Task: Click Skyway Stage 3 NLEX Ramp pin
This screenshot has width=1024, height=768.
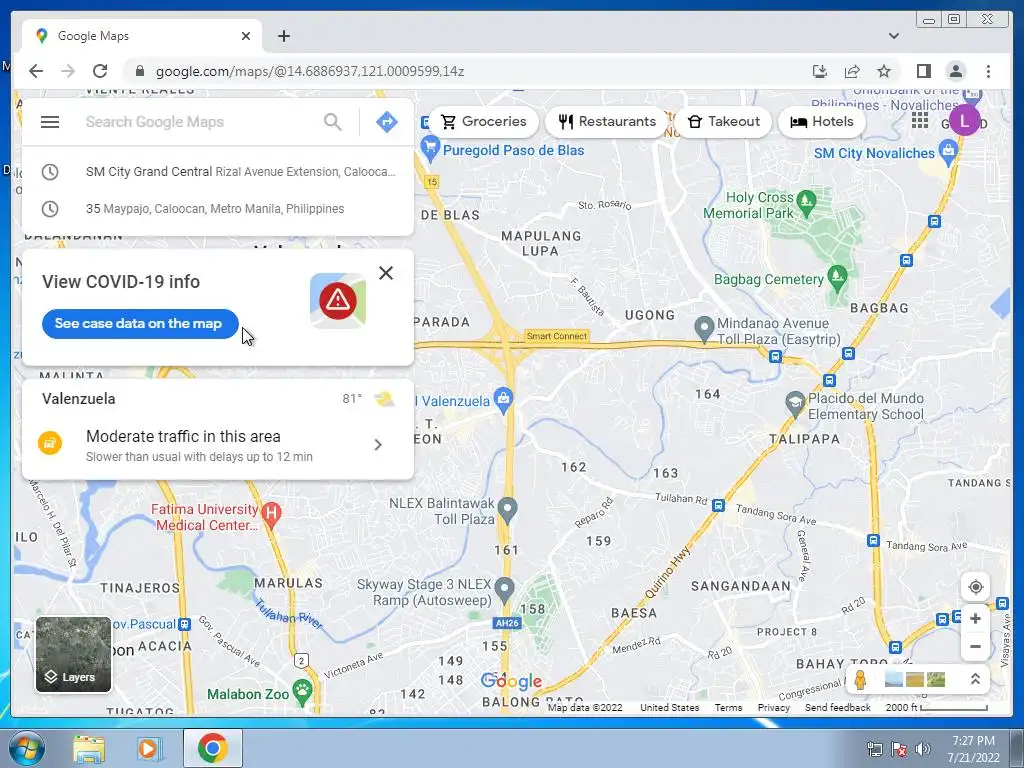Action: [504, 590]
